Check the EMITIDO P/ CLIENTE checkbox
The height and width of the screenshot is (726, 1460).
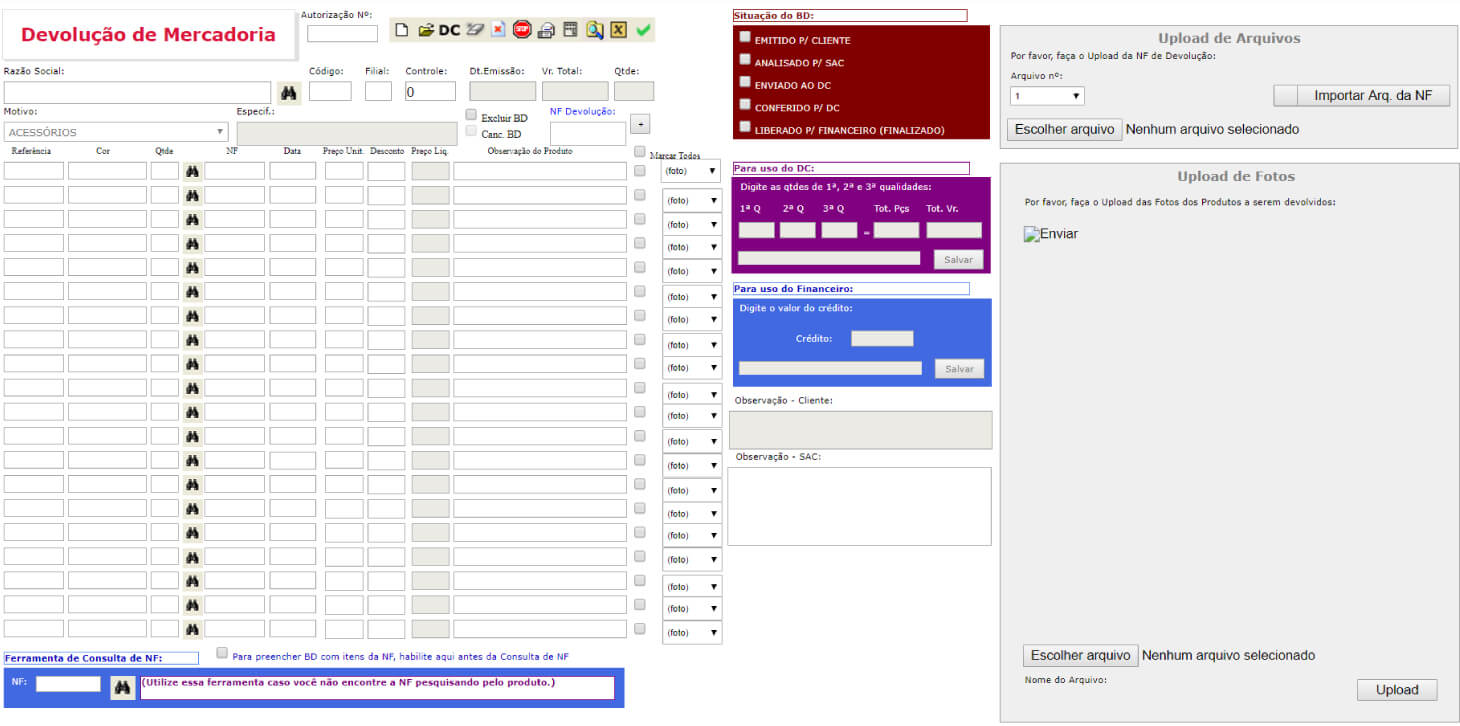(x=745, y=37)
